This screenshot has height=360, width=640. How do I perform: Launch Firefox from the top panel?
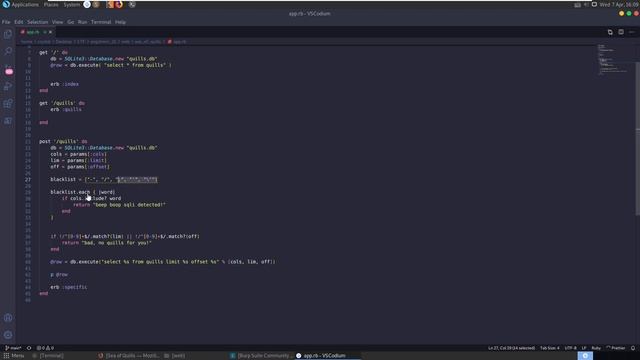[x=119, y=4]
